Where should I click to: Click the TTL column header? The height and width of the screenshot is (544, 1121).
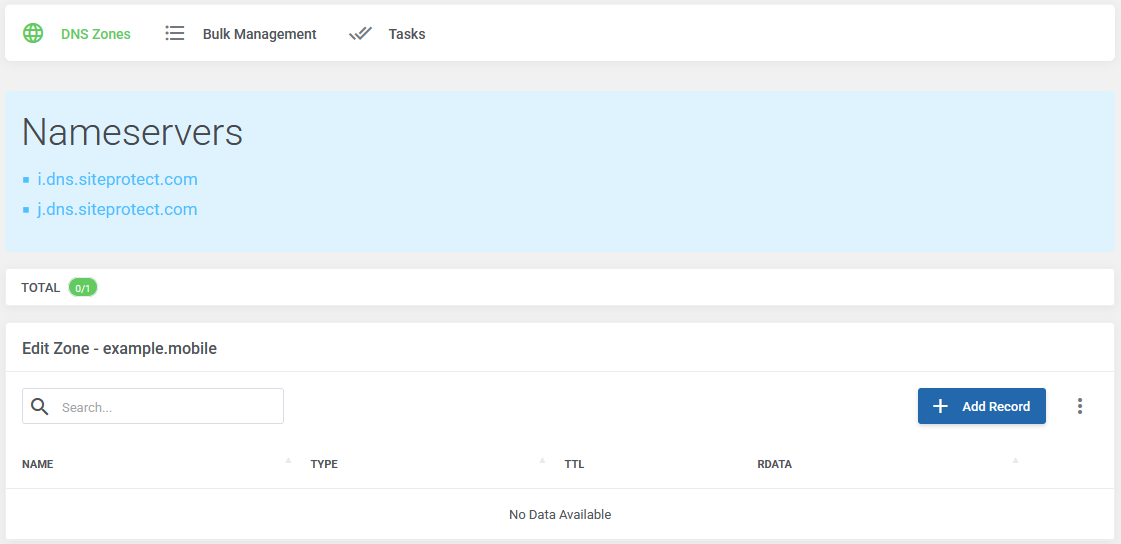[x=574, y=465]
